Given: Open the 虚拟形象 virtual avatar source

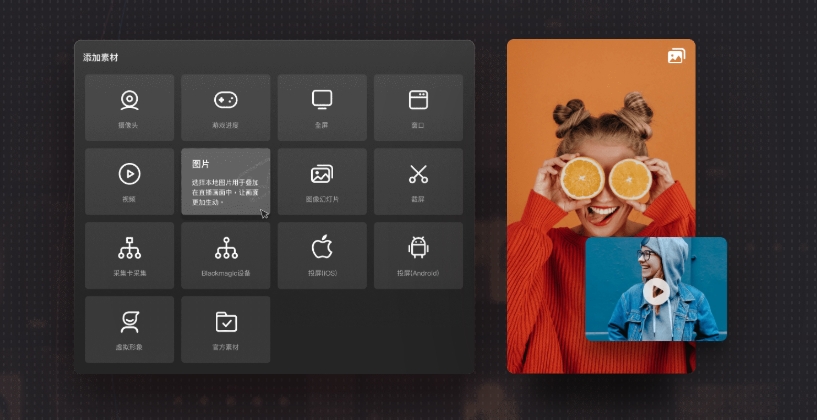Looking at the screenshot, I should (129, 322).
